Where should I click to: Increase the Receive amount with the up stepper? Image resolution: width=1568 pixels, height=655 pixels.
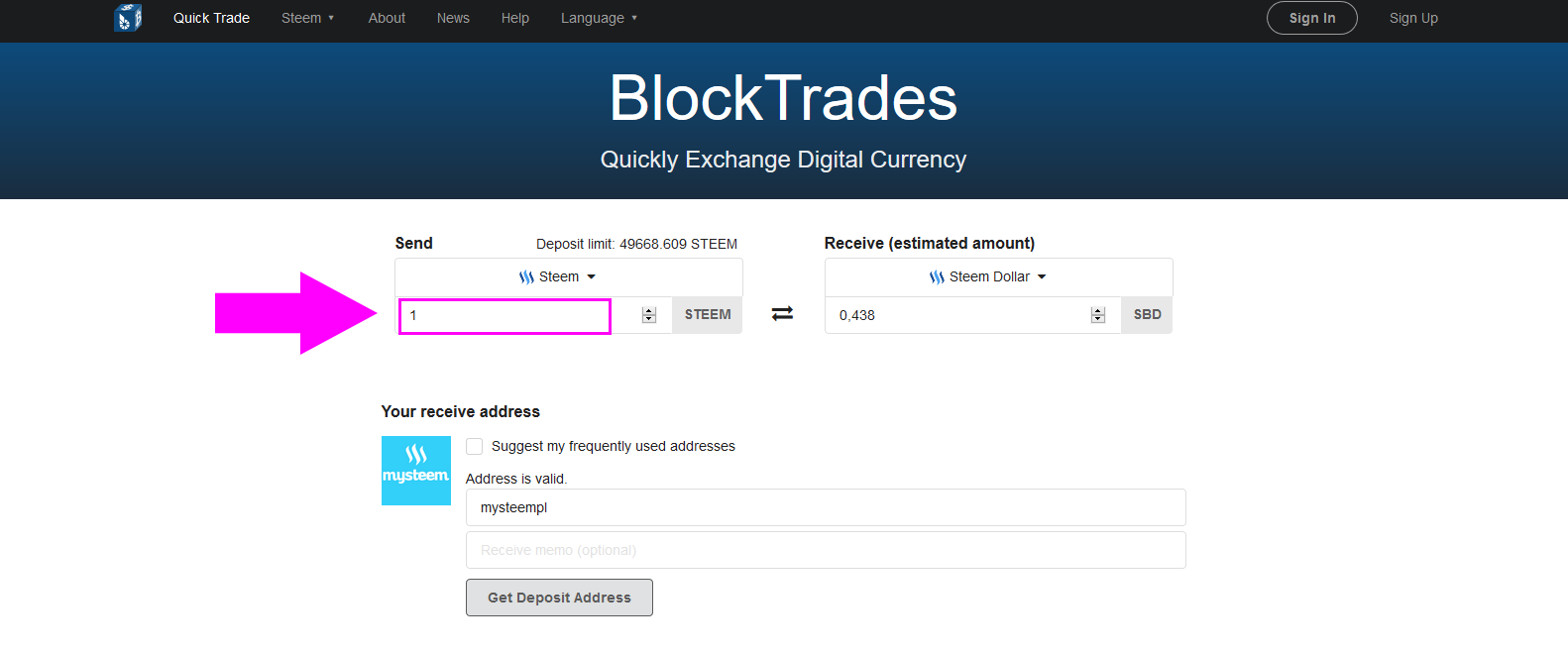tap(1097, 311)
